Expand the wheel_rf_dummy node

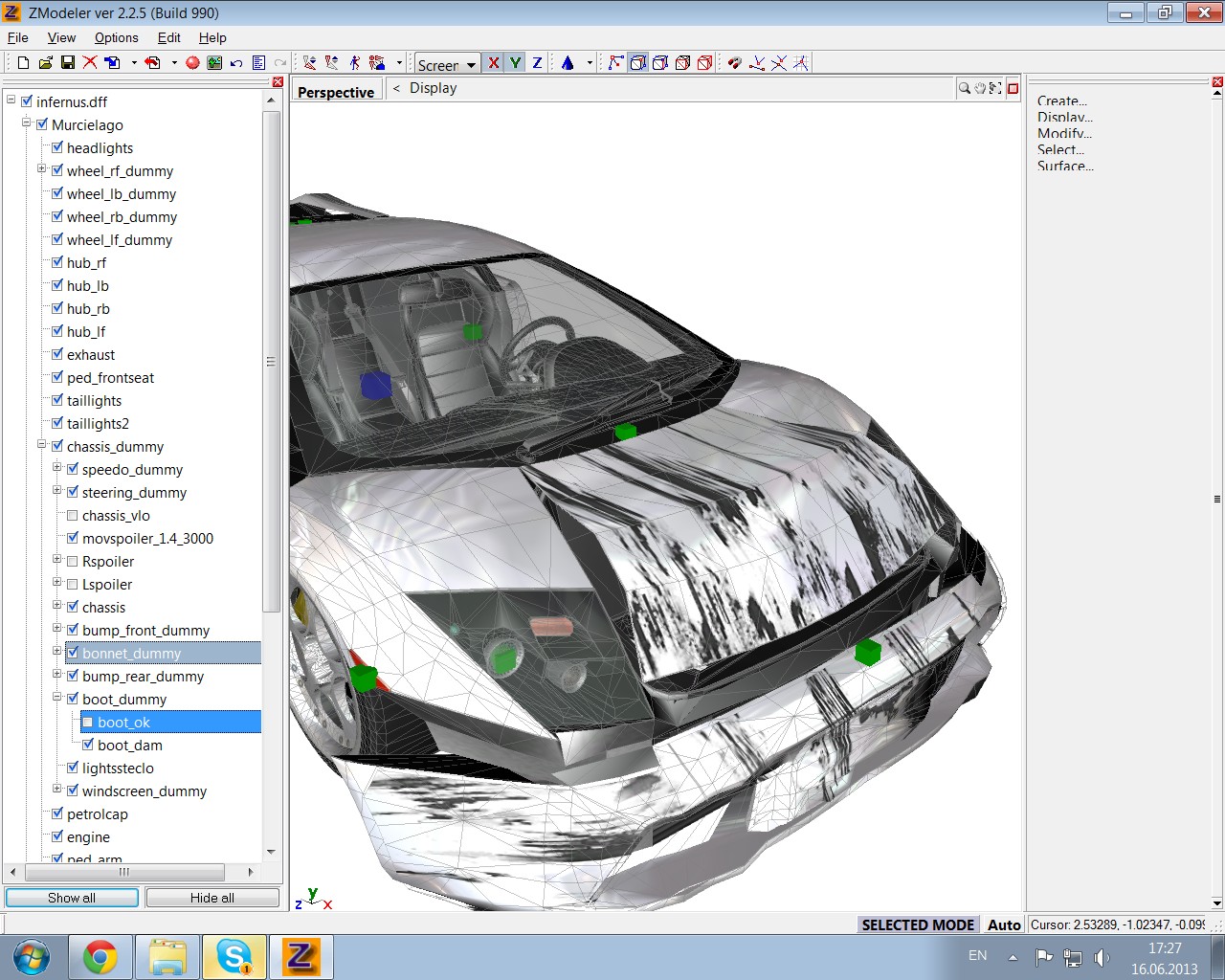(42, 168)
